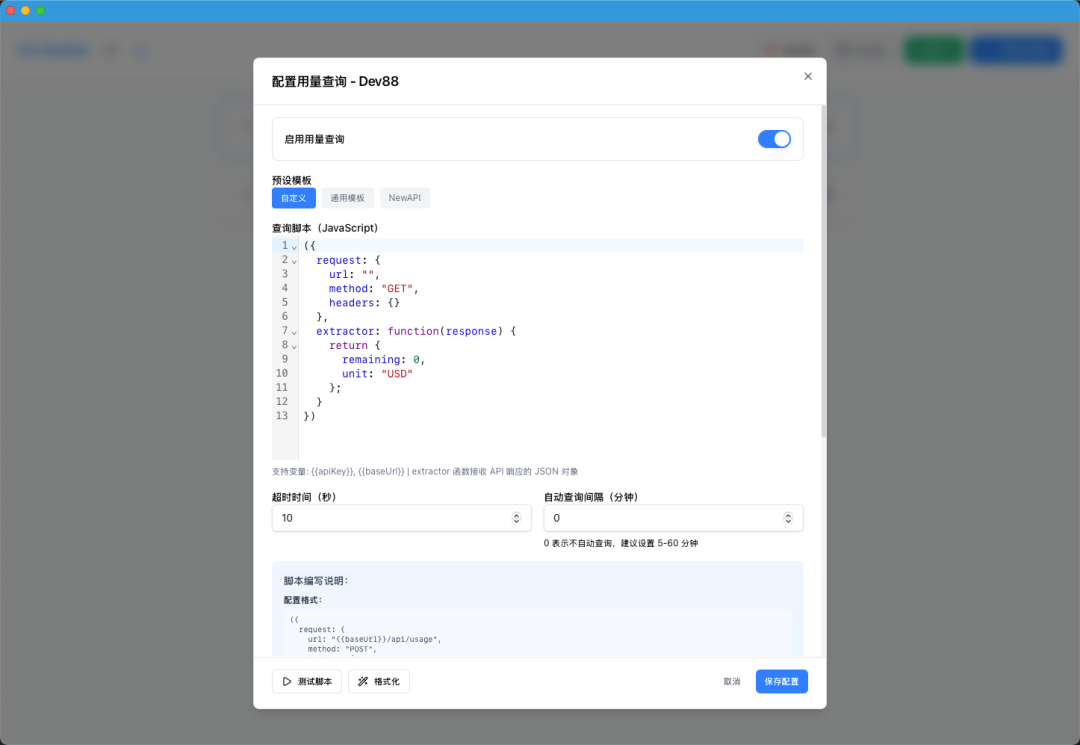Screen dimensions: 1080x745
Task: Select the 自定义 preset template
Action: (x=293, y=197)
